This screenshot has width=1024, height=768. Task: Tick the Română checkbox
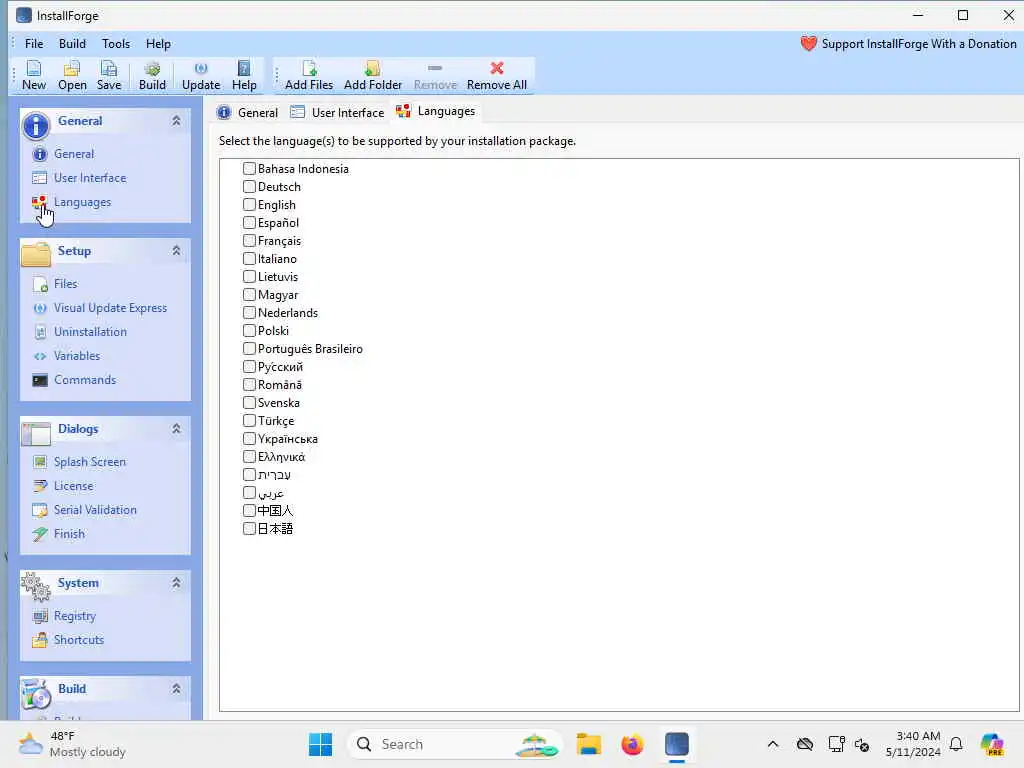[x=249, y=385]
